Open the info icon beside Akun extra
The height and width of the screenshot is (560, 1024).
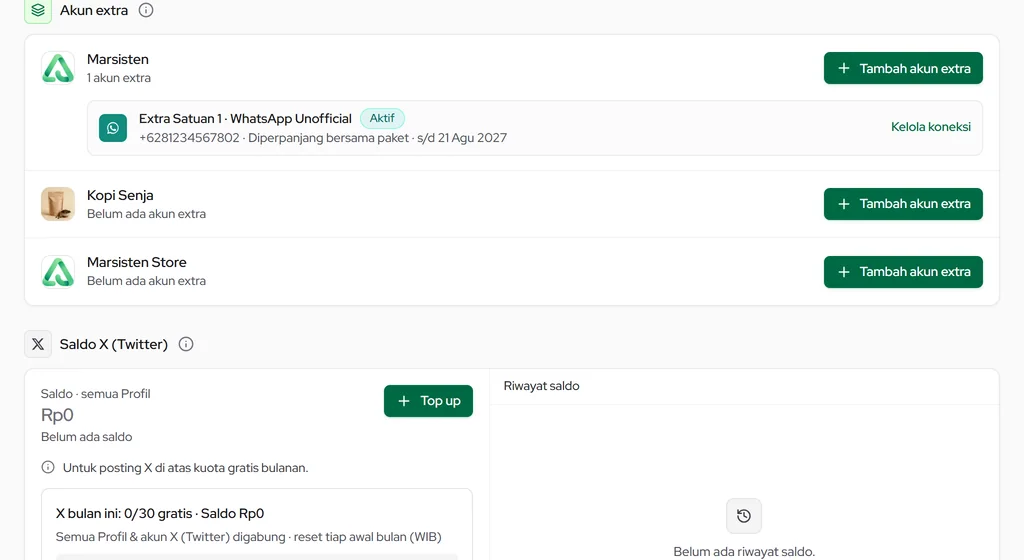[146, 10]
